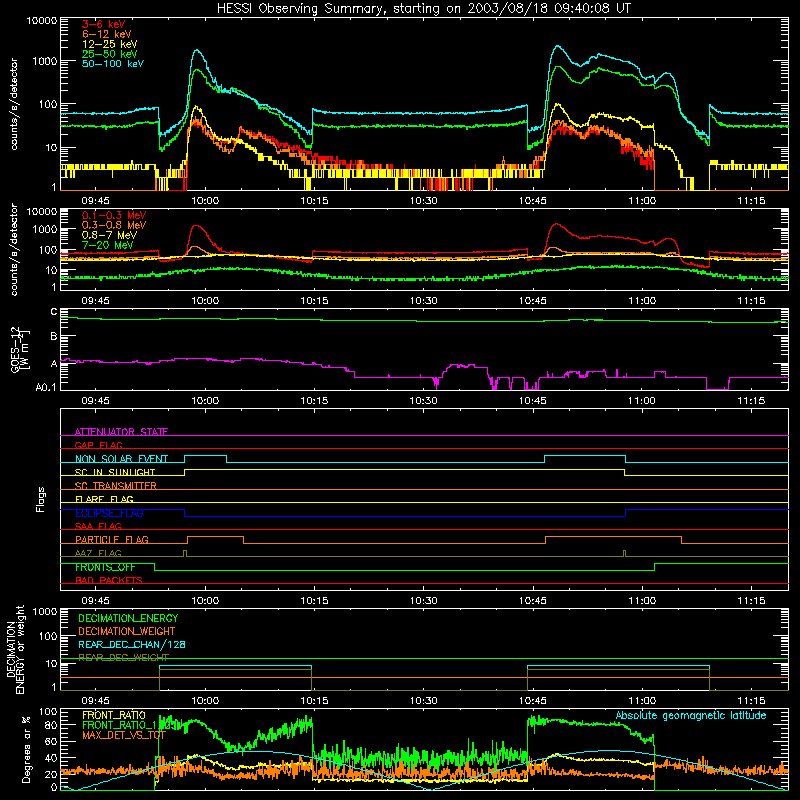The height and width of the screenshot is (800, 800).
Task: Select the BAD_PACKETS flag label
Action: (x=109, y=580)
